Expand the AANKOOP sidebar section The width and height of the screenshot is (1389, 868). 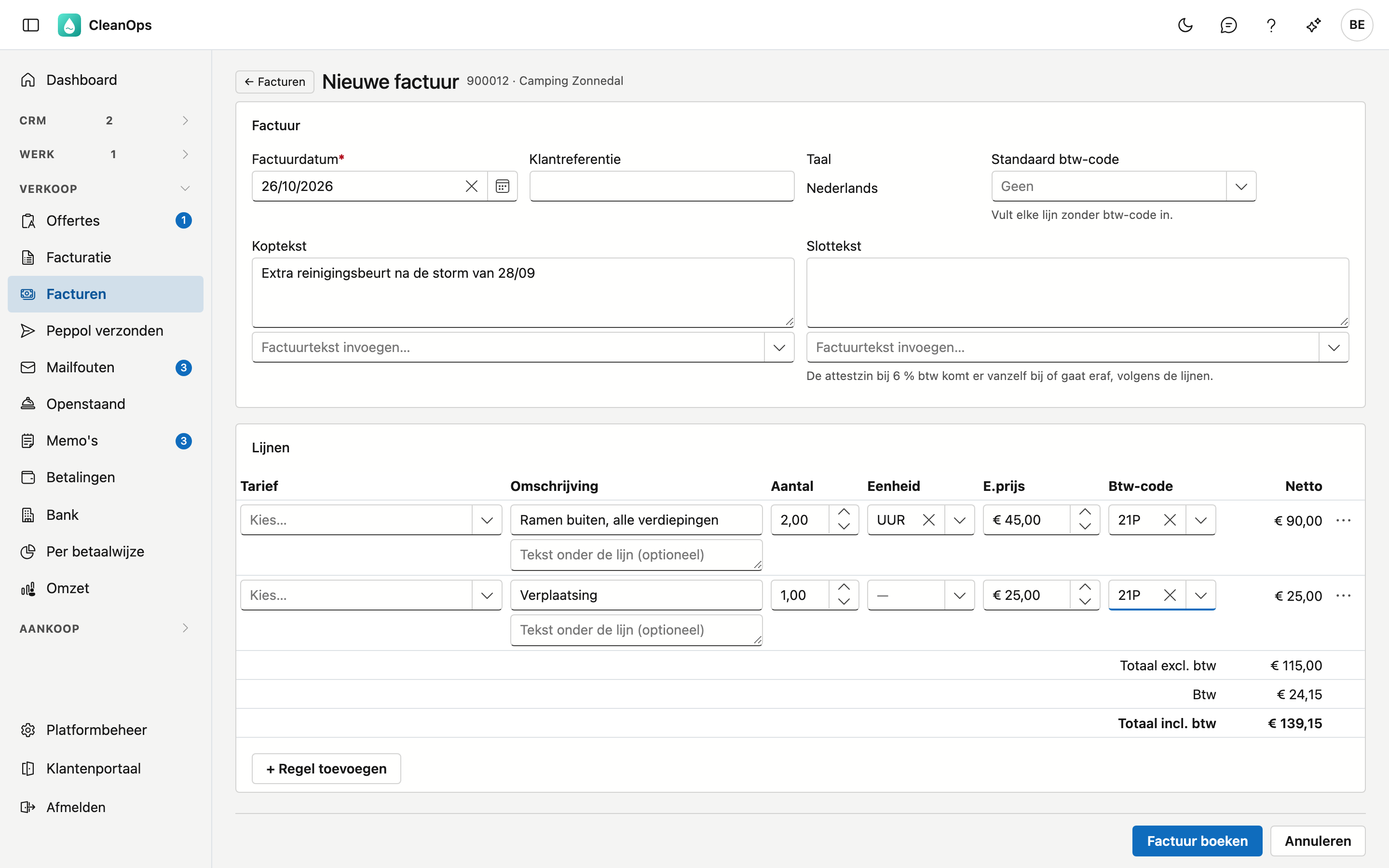(x=106, y=628)
